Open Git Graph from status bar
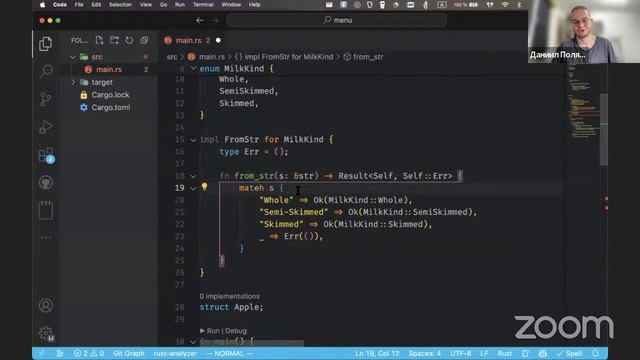 tap(129, 353)
